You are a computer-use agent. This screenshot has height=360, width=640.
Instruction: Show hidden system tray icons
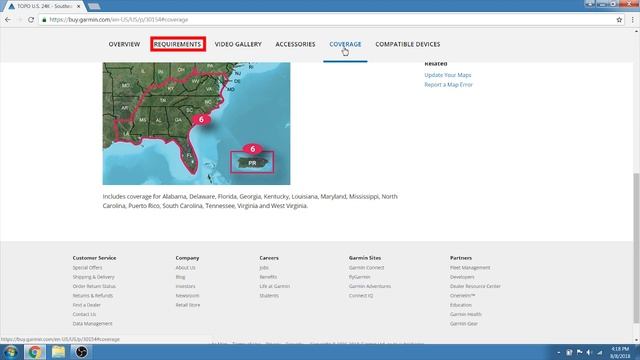[558, 352]
